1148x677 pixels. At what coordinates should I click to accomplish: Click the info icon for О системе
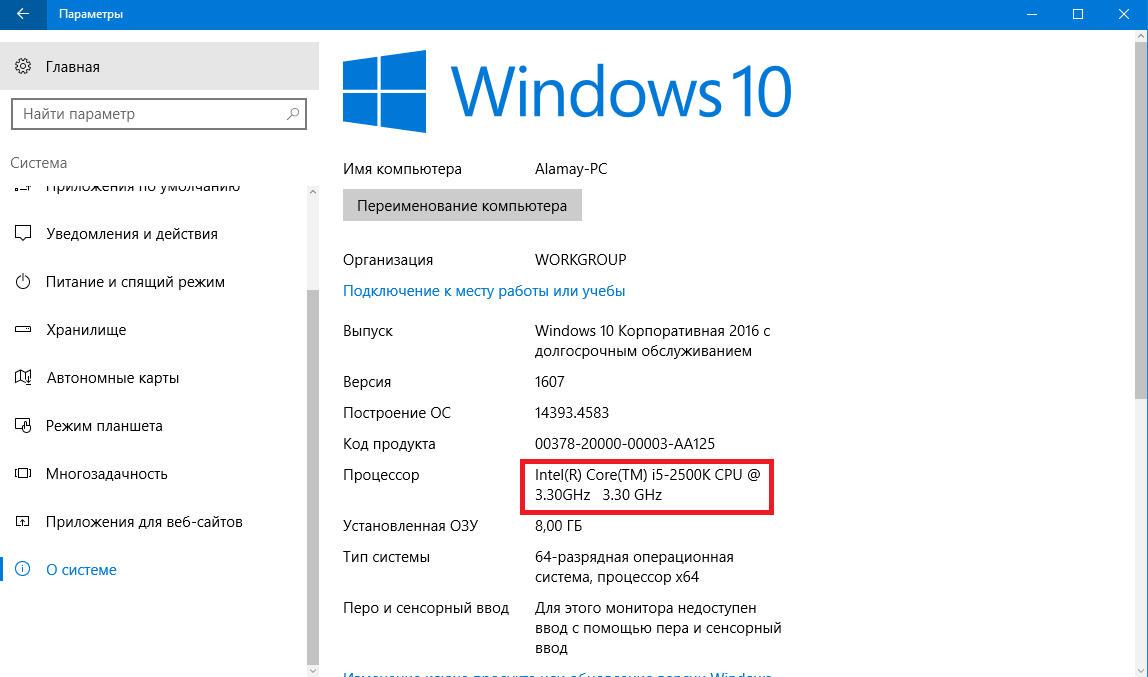[x=23, y=569]
